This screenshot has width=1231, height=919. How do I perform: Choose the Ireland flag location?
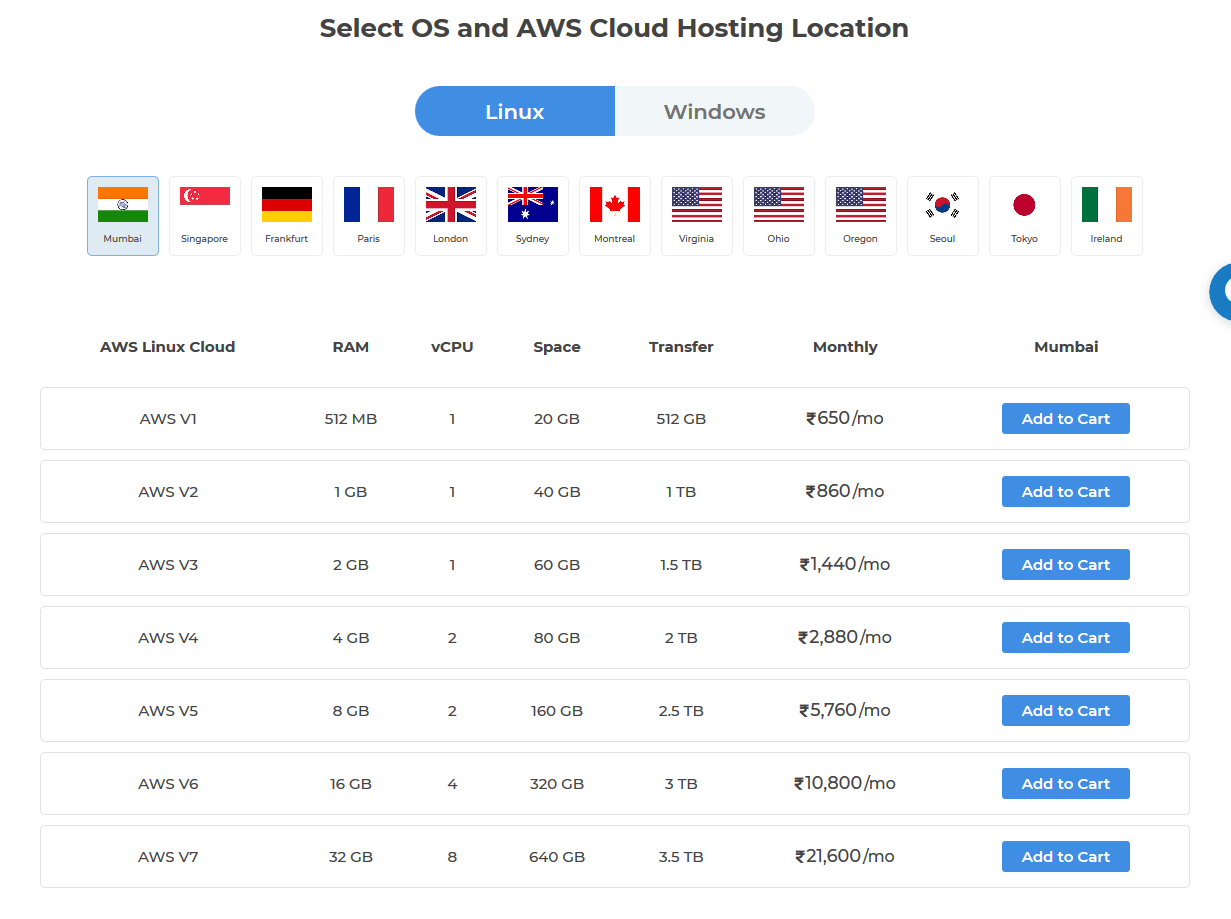pos(1107,216)
